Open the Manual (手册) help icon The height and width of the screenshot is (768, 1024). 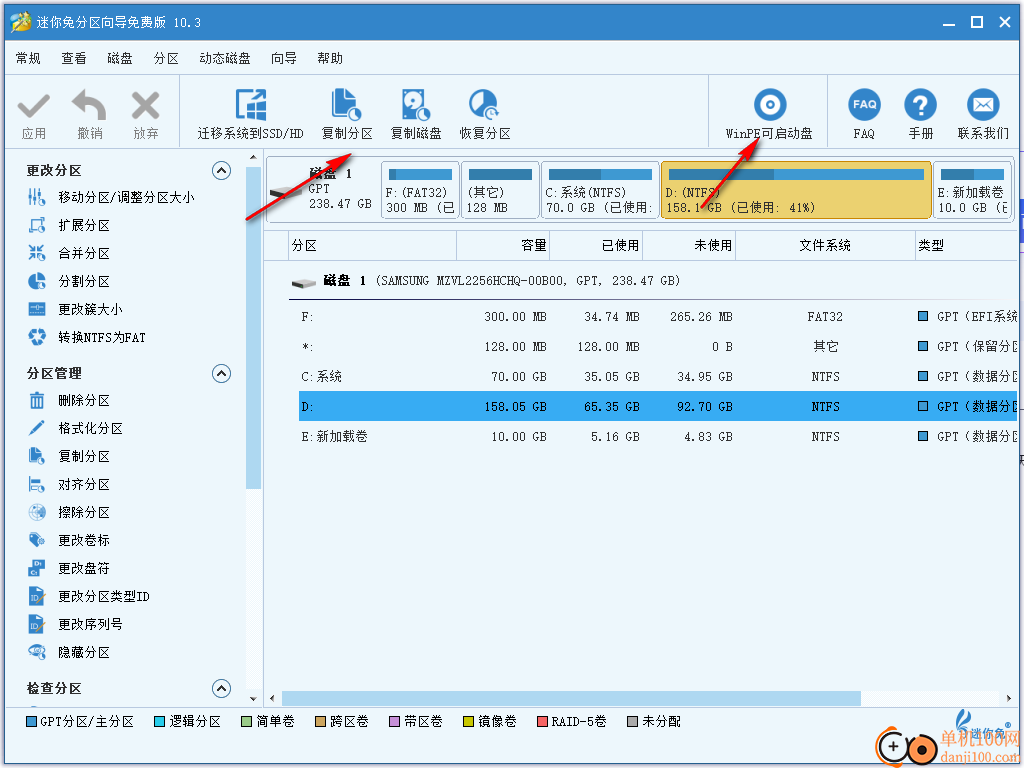coord(920,106)
